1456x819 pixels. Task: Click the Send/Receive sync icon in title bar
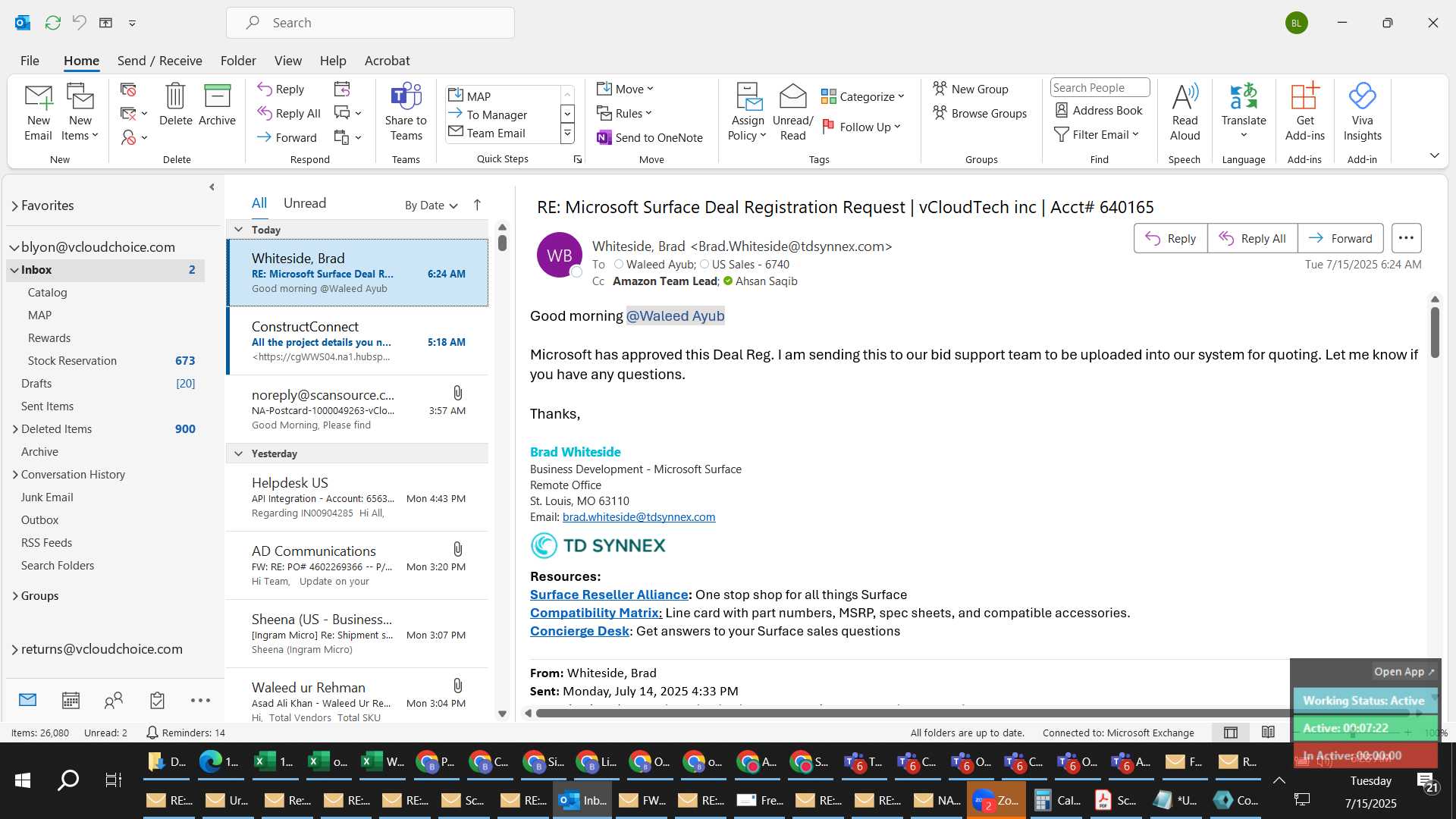[52, 23]
